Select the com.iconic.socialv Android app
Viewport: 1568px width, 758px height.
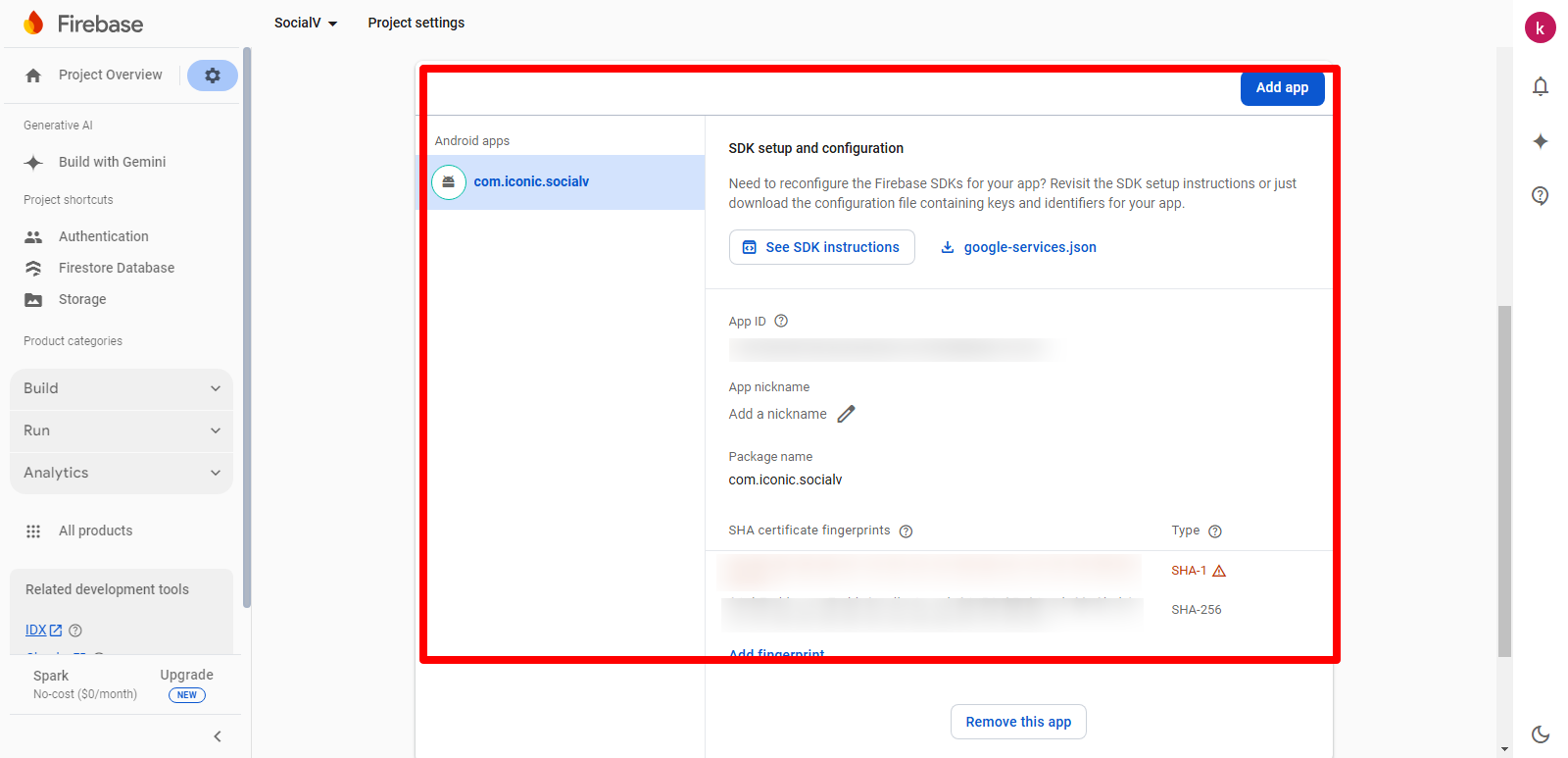coord(531,181)
